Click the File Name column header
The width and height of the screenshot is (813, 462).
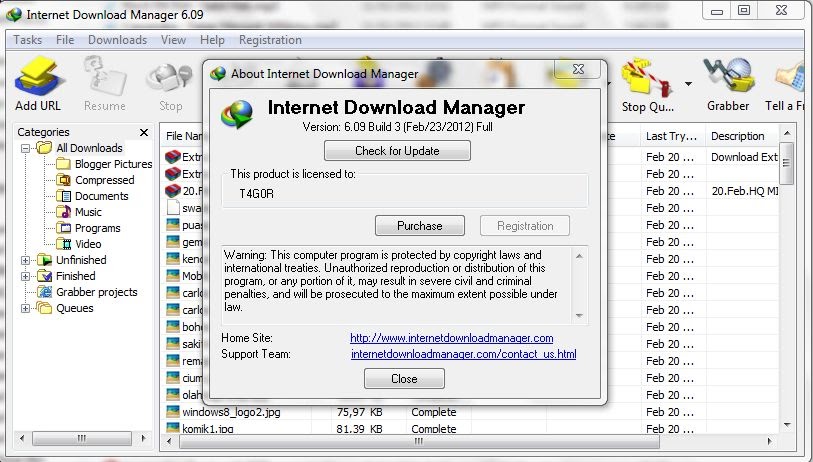pyautogui.click(x=184, y=136)
